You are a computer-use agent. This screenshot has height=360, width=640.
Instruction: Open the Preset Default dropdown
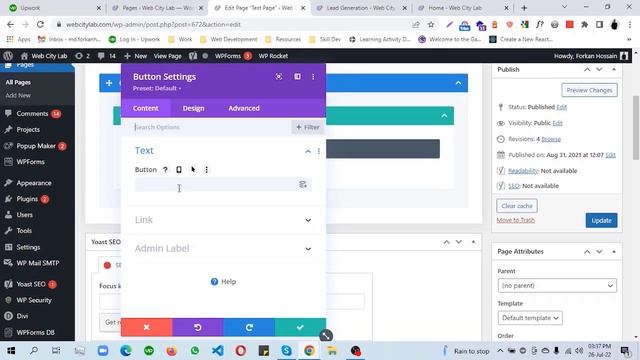(157, 89)
